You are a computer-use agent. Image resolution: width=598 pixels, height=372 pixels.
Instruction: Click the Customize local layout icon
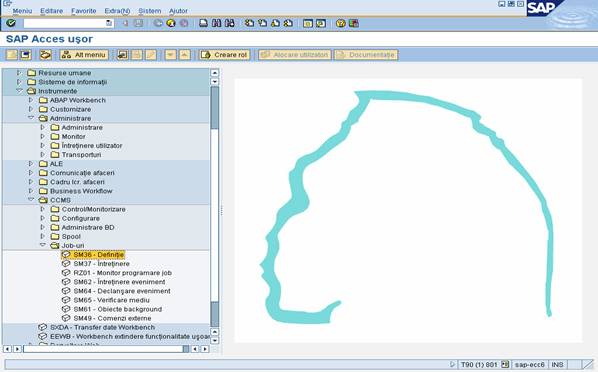coord(354,23)
